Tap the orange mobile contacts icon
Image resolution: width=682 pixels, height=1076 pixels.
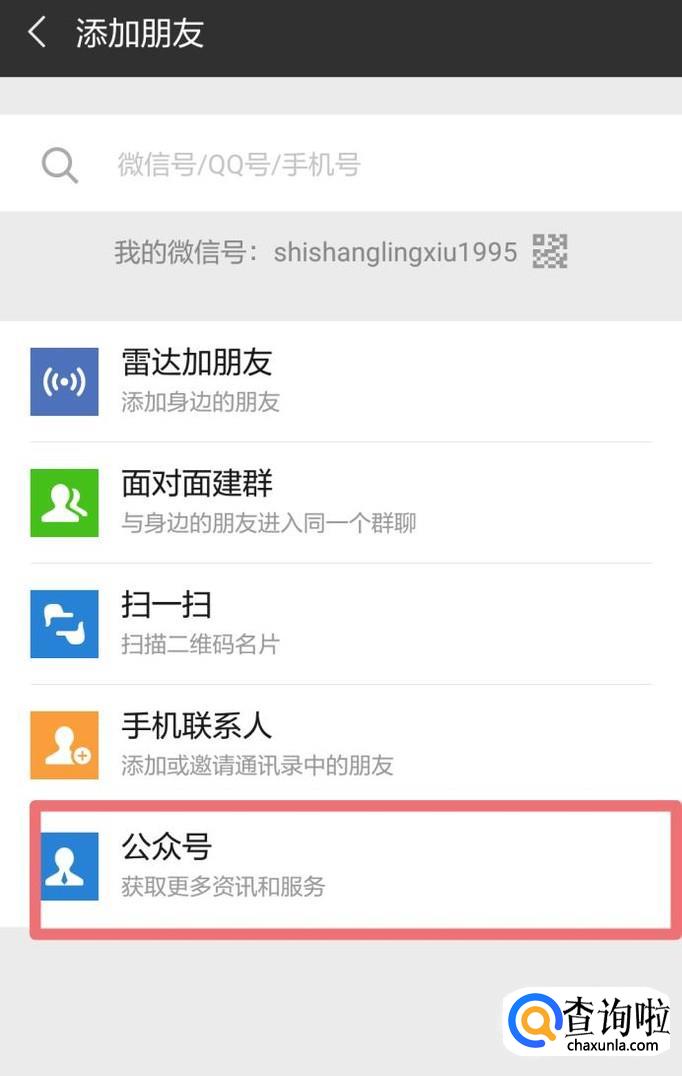click(64, 745)
